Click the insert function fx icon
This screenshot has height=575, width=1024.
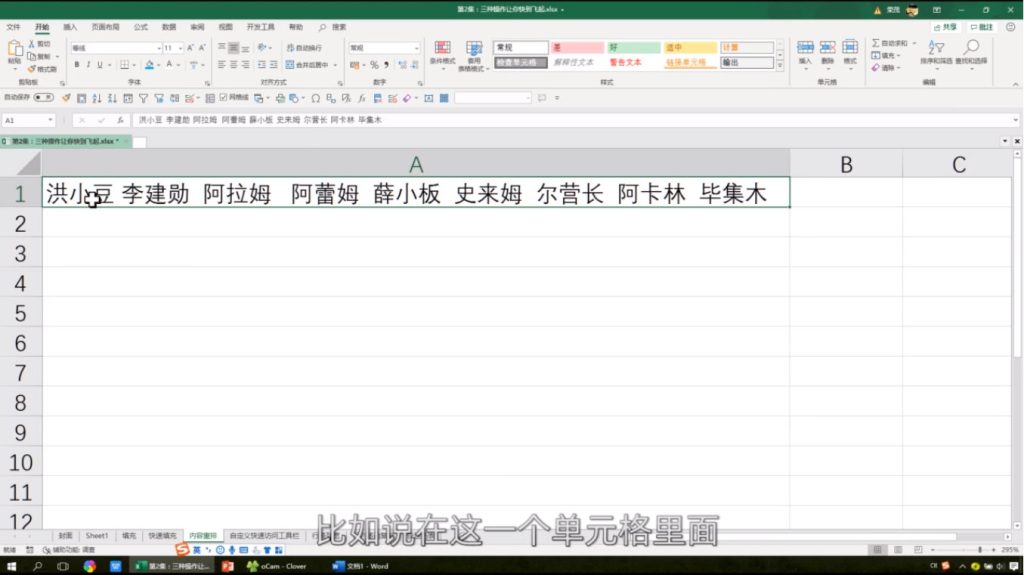[120, 120]
